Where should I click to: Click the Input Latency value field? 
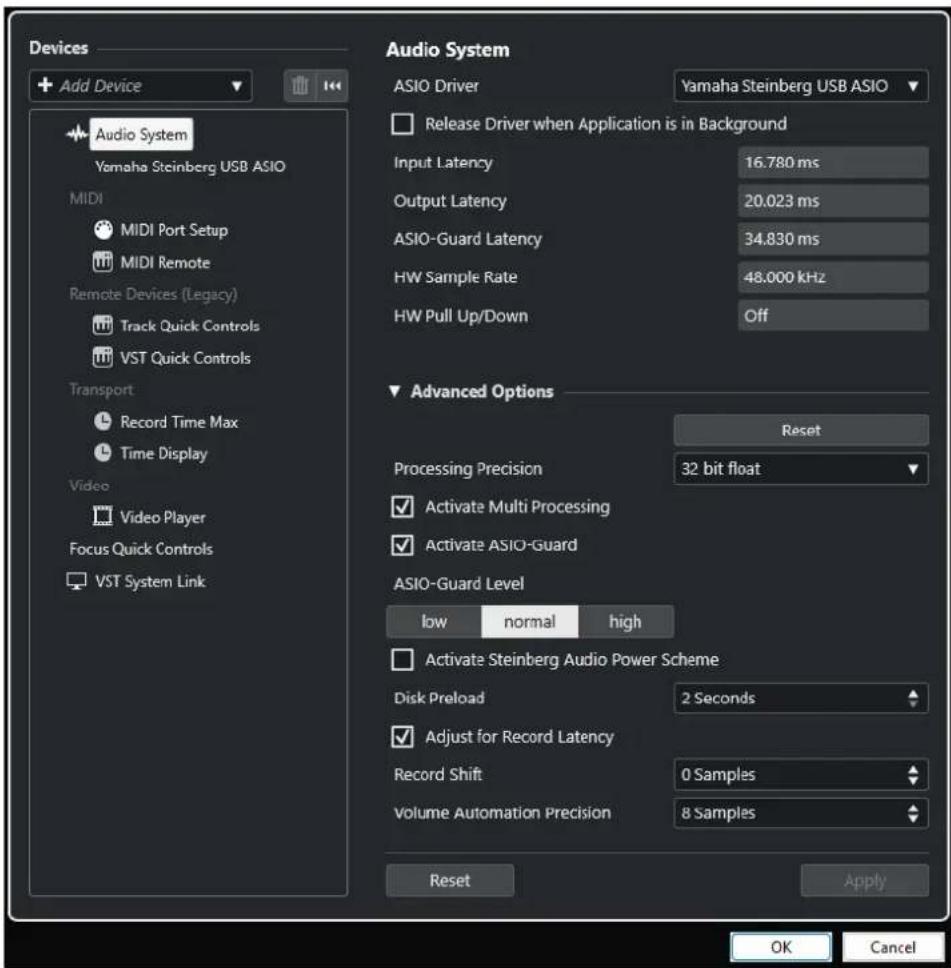tap(832, 162)
